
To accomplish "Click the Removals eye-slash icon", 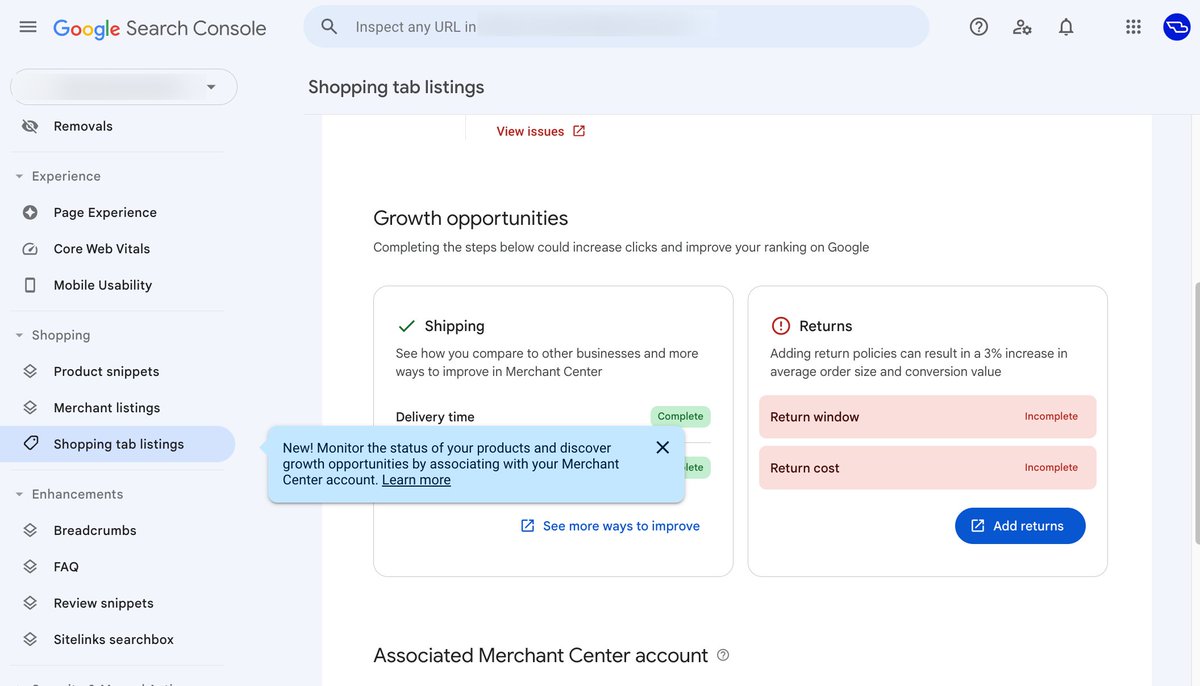I will point(30,126).
